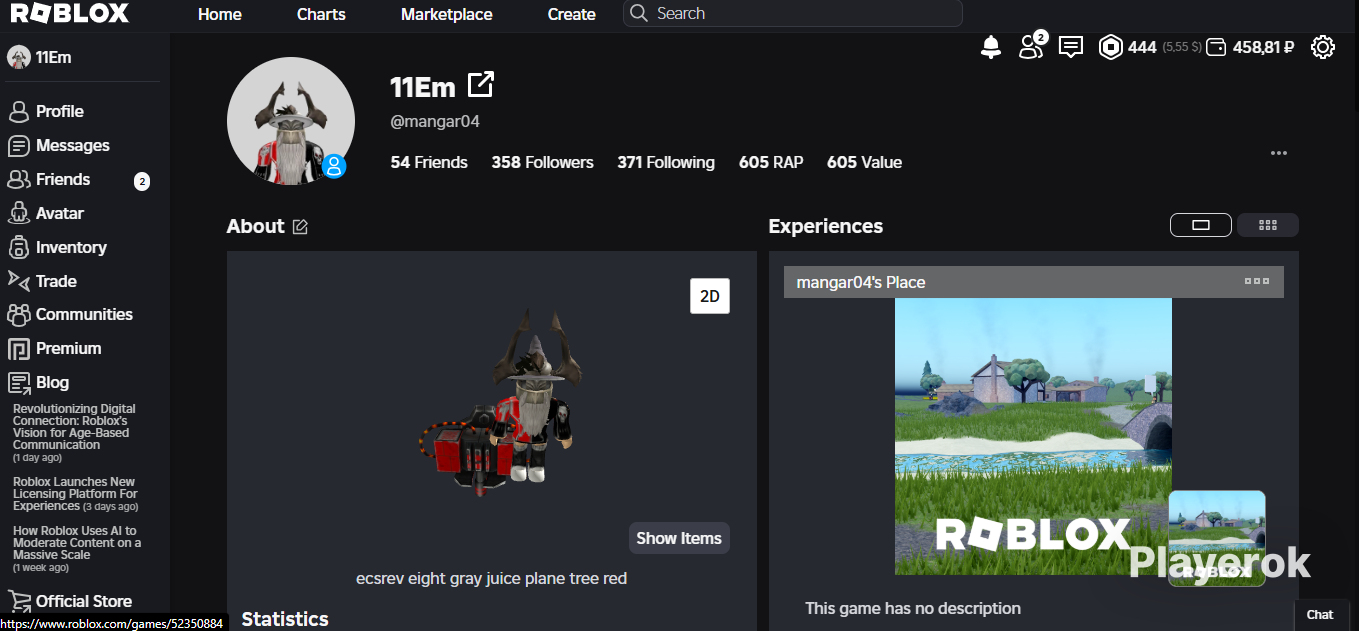Open the settings gear icon

[1323, 47]
